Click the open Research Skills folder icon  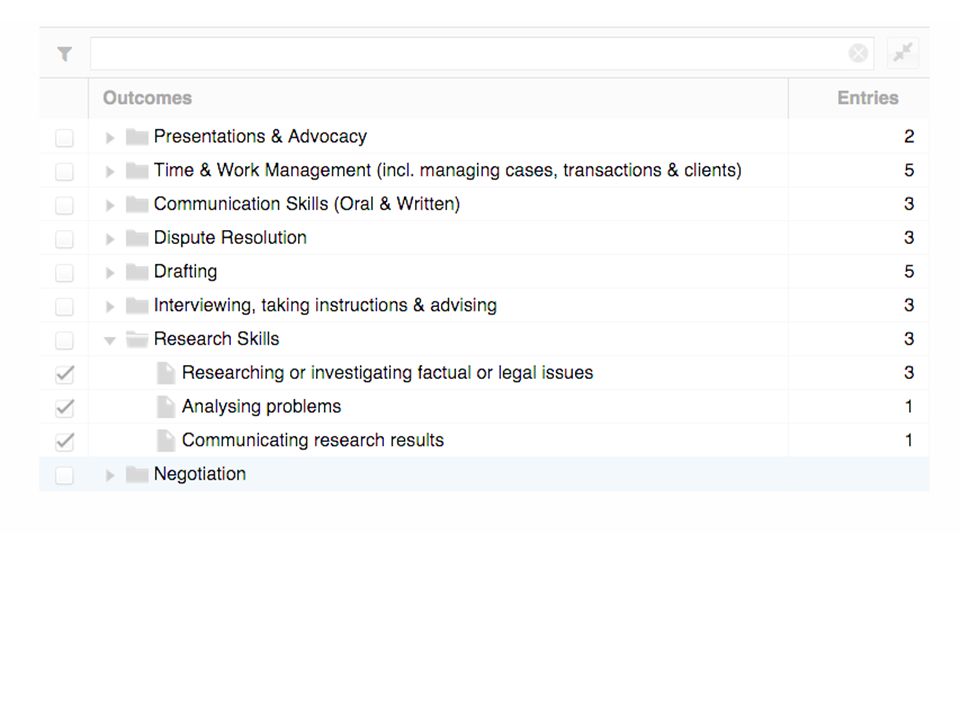137,339
